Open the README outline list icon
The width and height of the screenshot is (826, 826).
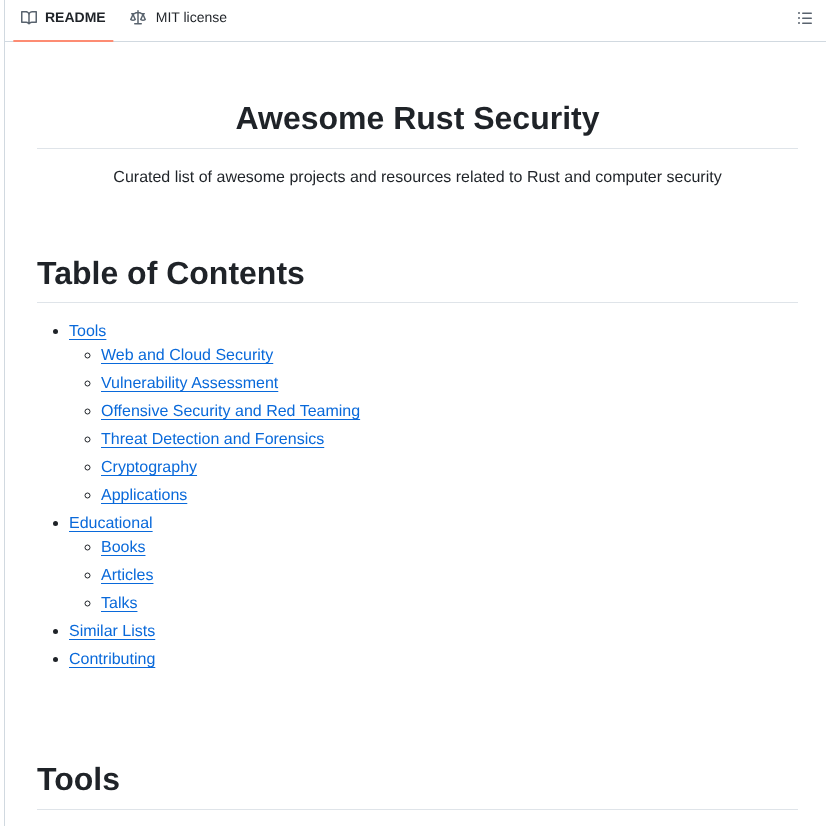pos(804,18)
